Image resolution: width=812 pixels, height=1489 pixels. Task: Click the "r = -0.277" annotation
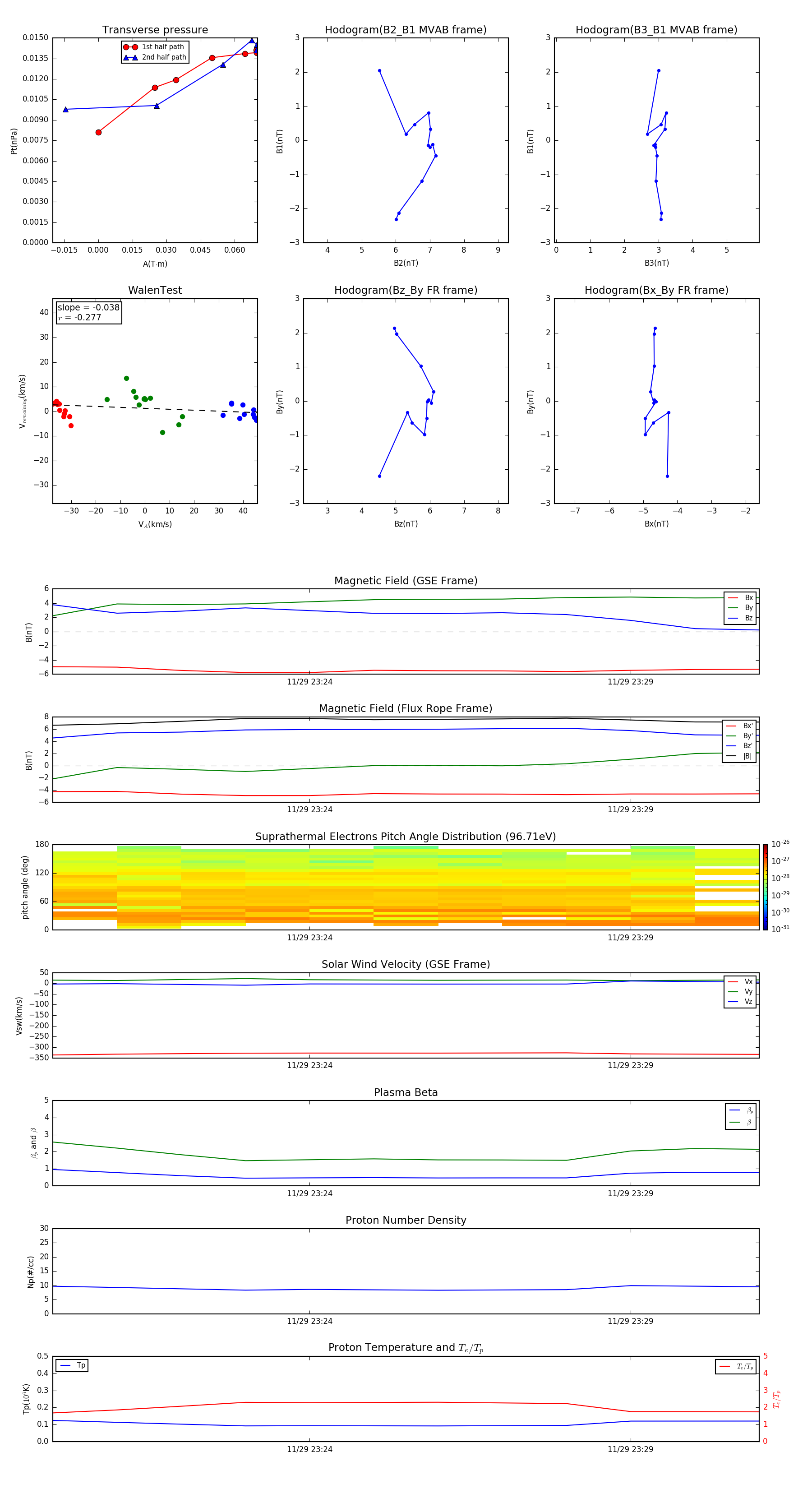(x=80, y=317)
